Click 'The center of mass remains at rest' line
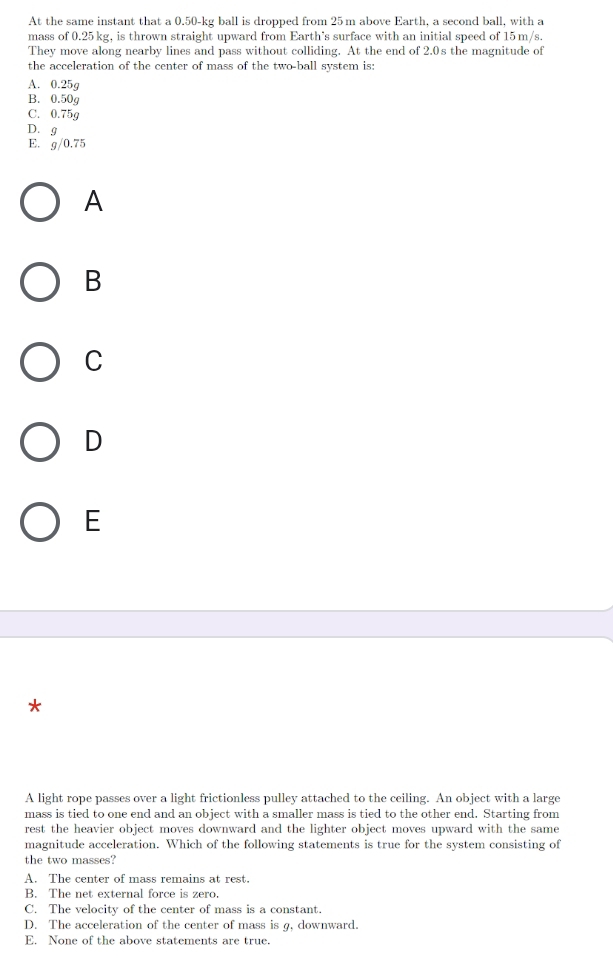Screen dimensions: 613x967 (137, 878)
